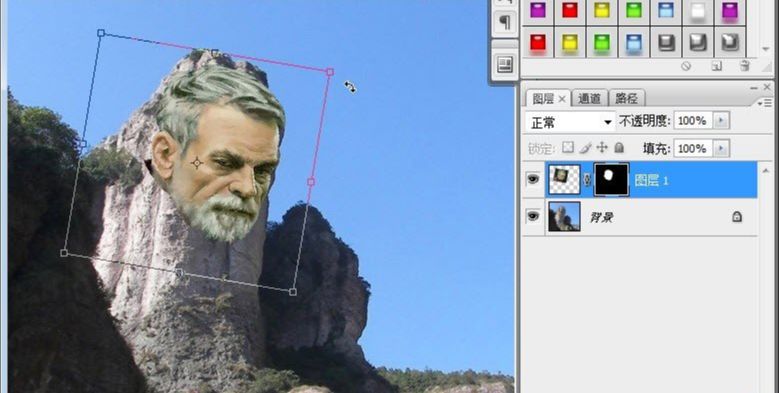Image resolution: width=779 pixels, height=393 pixels.
Task: Click the lock image pixels brush icon
Action: pos(585,148)
